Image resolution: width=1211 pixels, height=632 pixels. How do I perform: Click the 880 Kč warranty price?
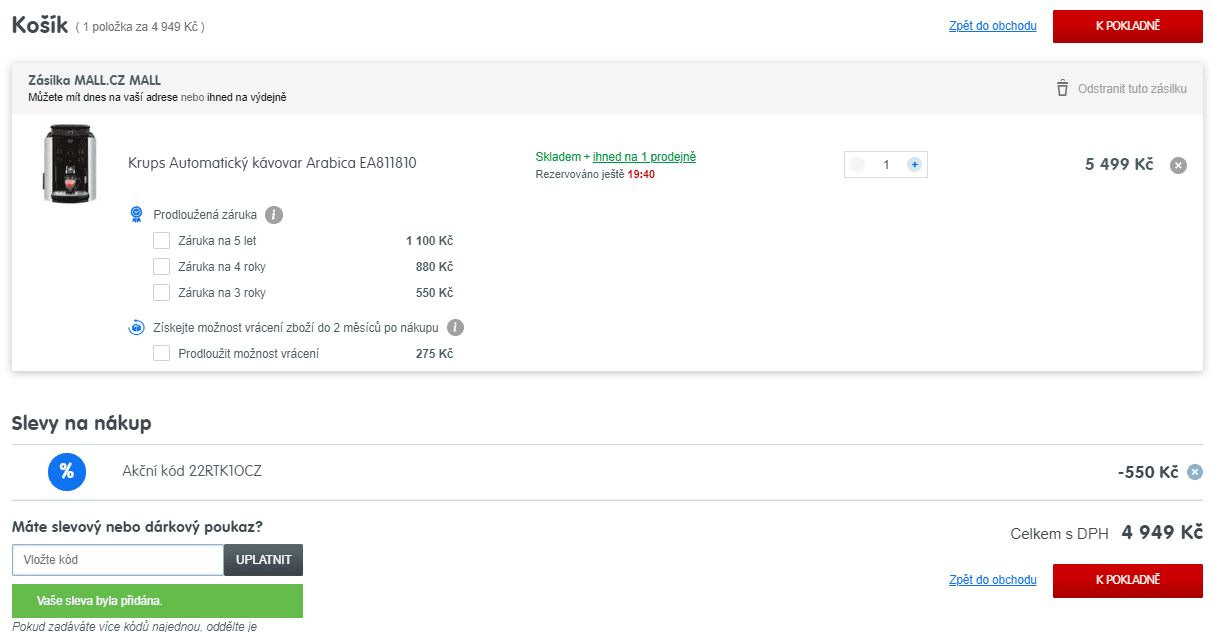pyautogui.click(x=435, y=267)
